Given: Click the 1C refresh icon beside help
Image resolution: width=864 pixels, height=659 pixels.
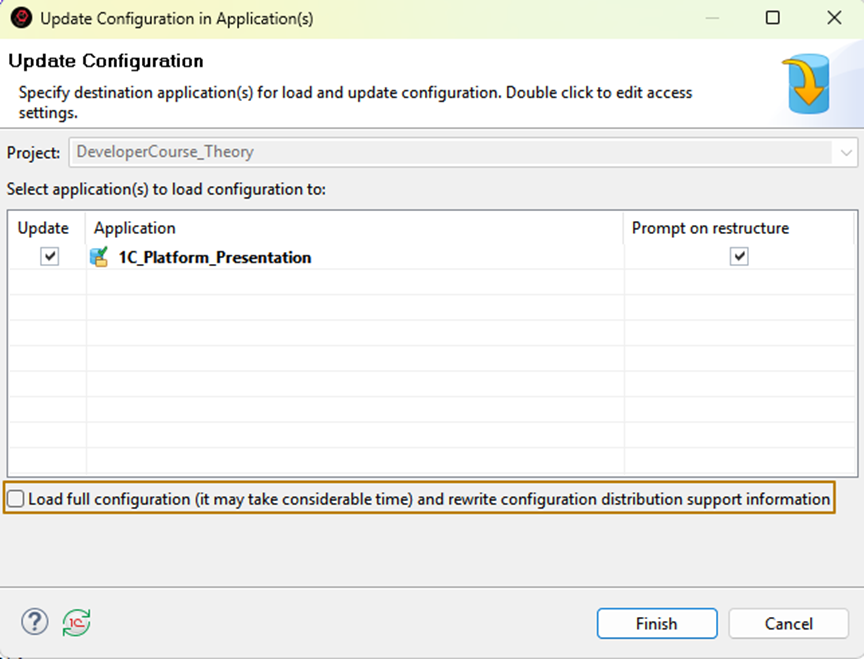Looking at the screenshot, I should (x=76, y=622).
